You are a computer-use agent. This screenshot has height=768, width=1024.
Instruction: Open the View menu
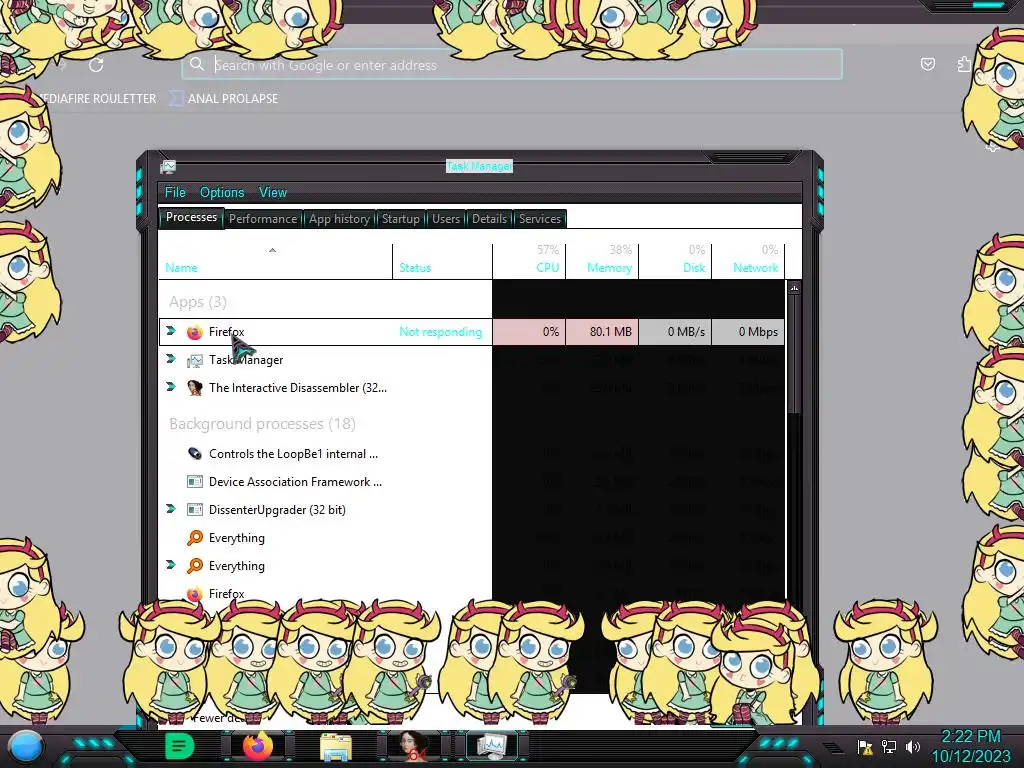click(272, 193)
